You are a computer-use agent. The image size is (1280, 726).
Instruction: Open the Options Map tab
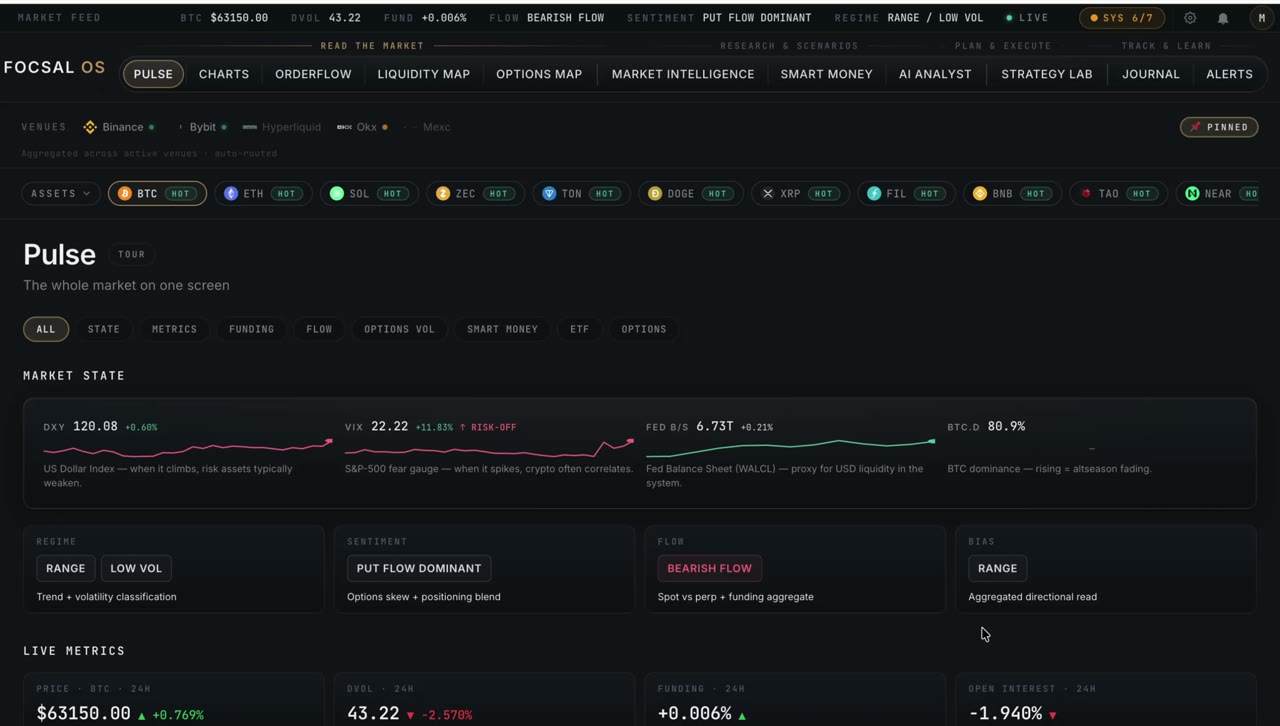[539, 74]
